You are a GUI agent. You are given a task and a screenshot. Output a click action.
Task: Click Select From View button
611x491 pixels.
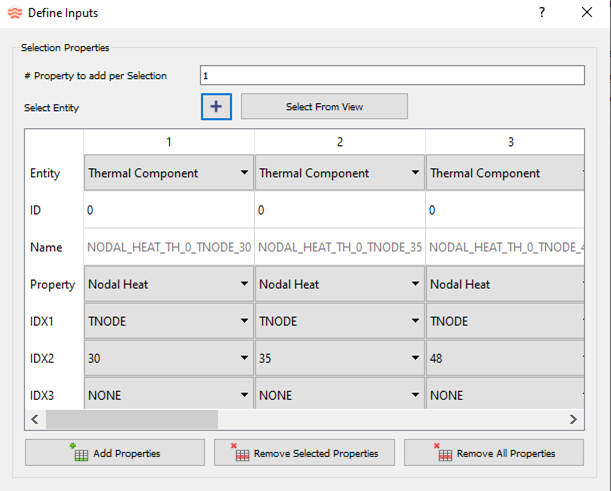[324, 107]
